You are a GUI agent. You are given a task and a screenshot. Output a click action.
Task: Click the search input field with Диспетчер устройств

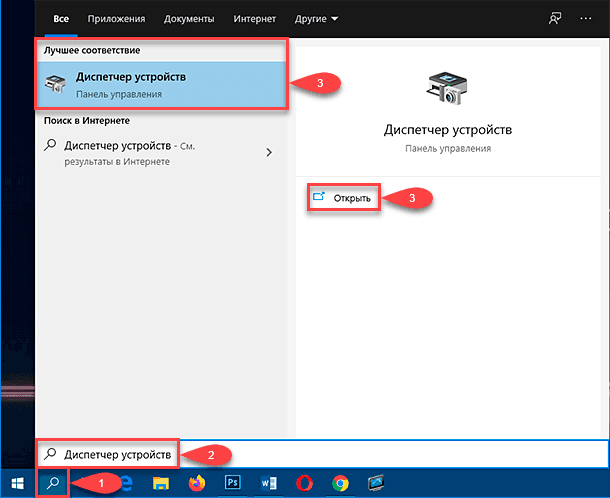(323, 454)
